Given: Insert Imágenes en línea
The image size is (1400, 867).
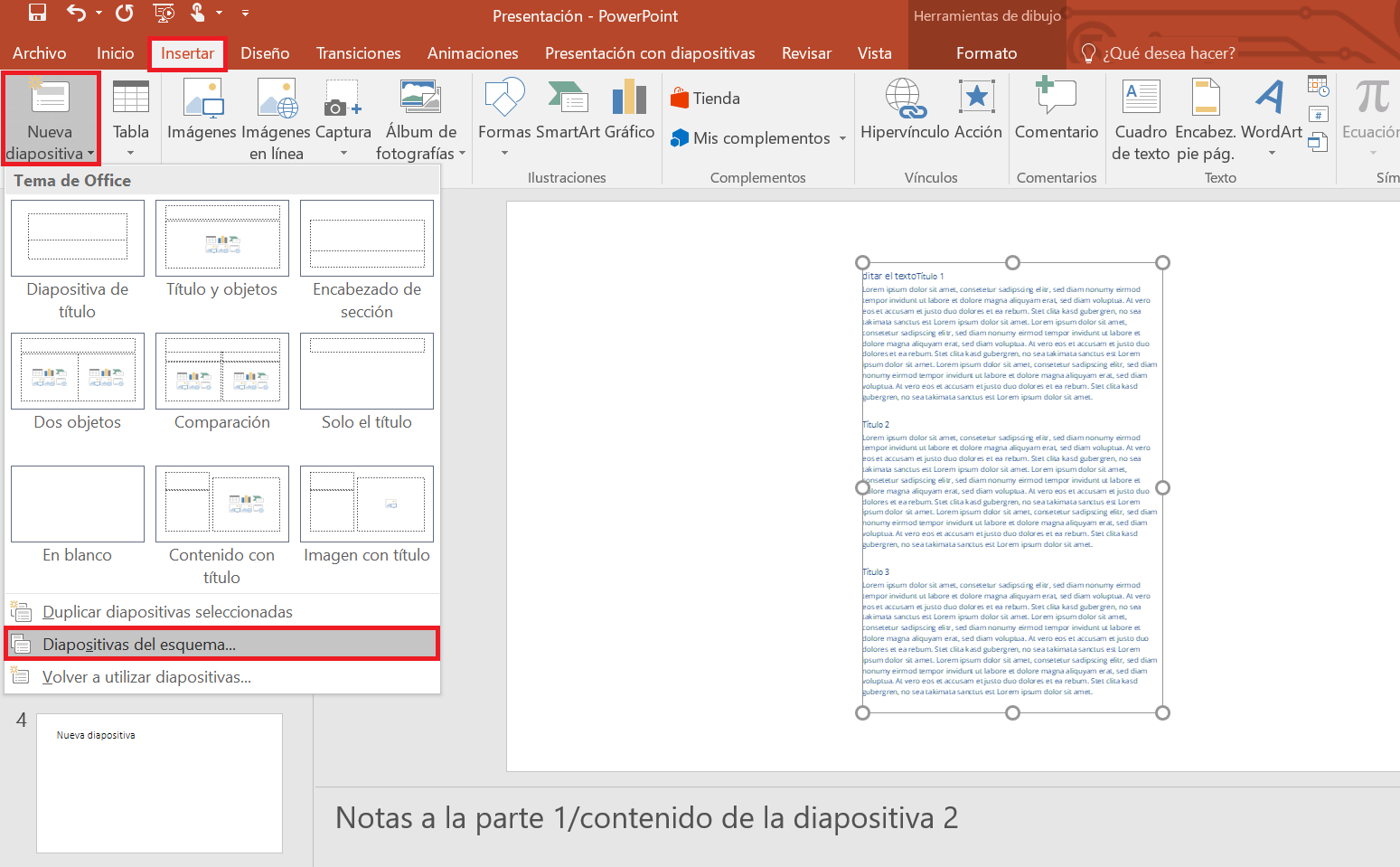Looking at the screenshot, I should click(277, 118).
